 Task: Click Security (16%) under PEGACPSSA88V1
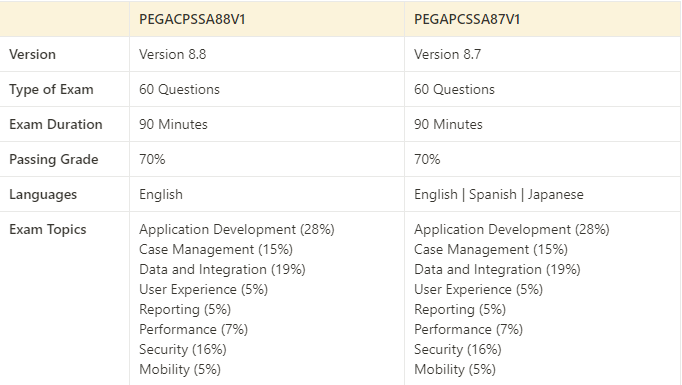pyautogui.click(x=183, y=349)
